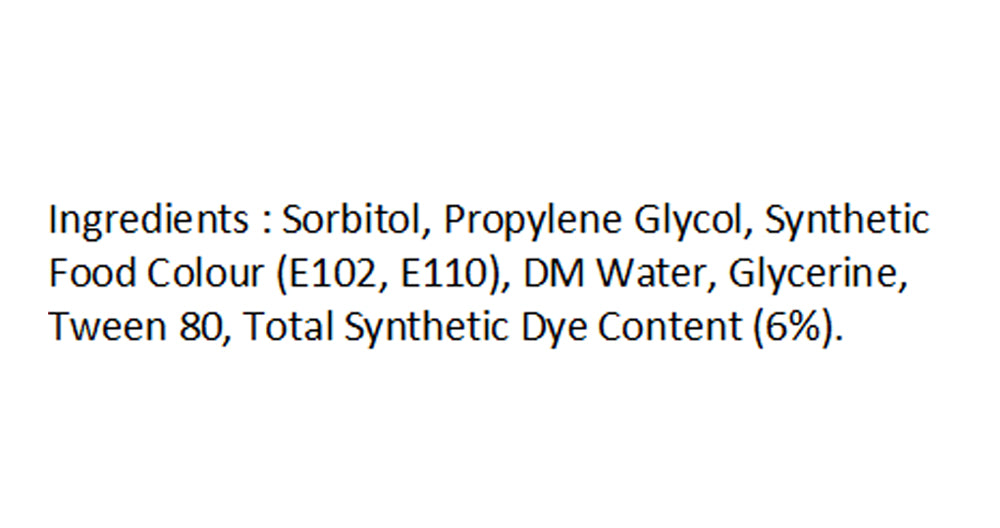Click the word Ingredients
Viewport: 1000px width, 528px height.
tap(149, 221)
